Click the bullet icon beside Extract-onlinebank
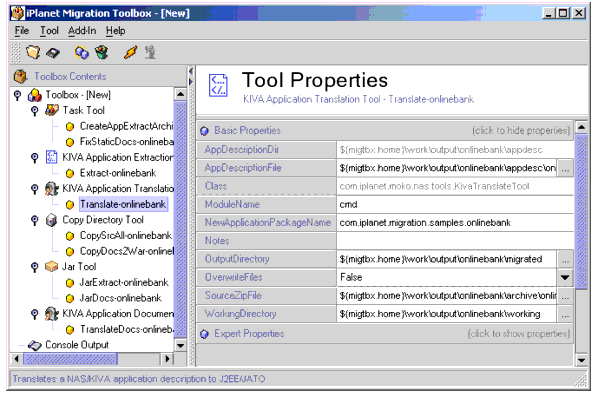 point(70,173)
